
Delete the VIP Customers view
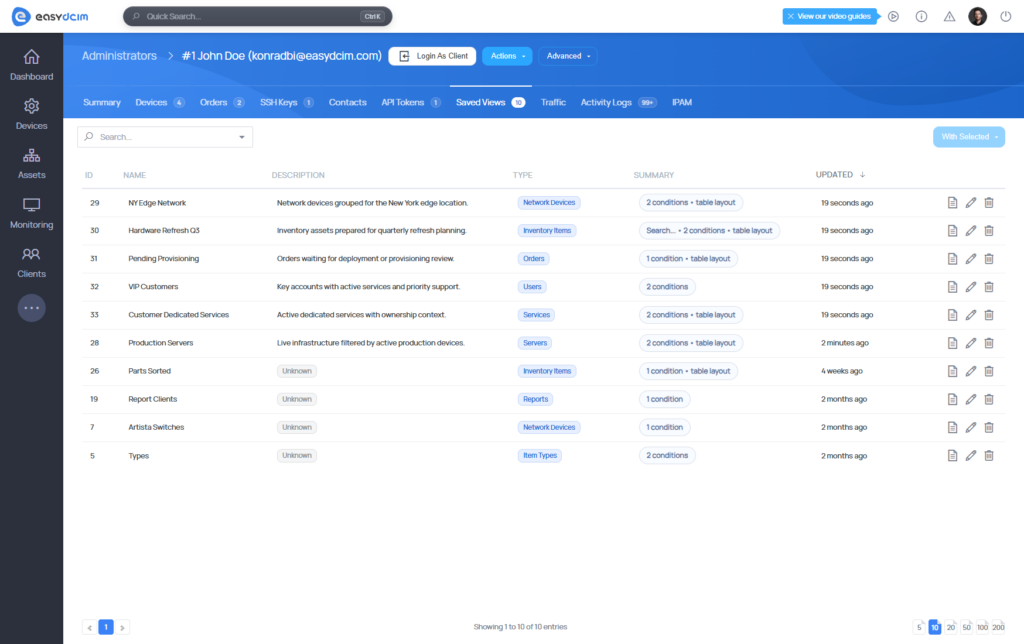pos(989,287)
